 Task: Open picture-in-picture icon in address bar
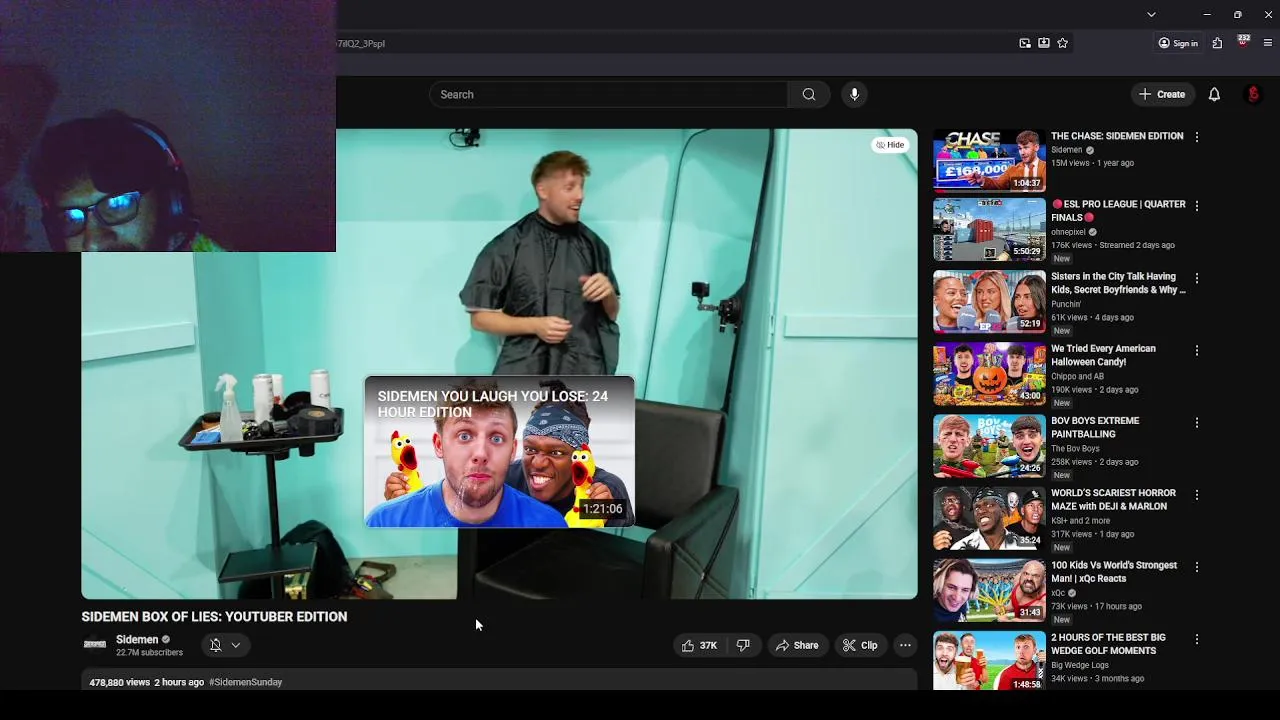coord(1025,43)
